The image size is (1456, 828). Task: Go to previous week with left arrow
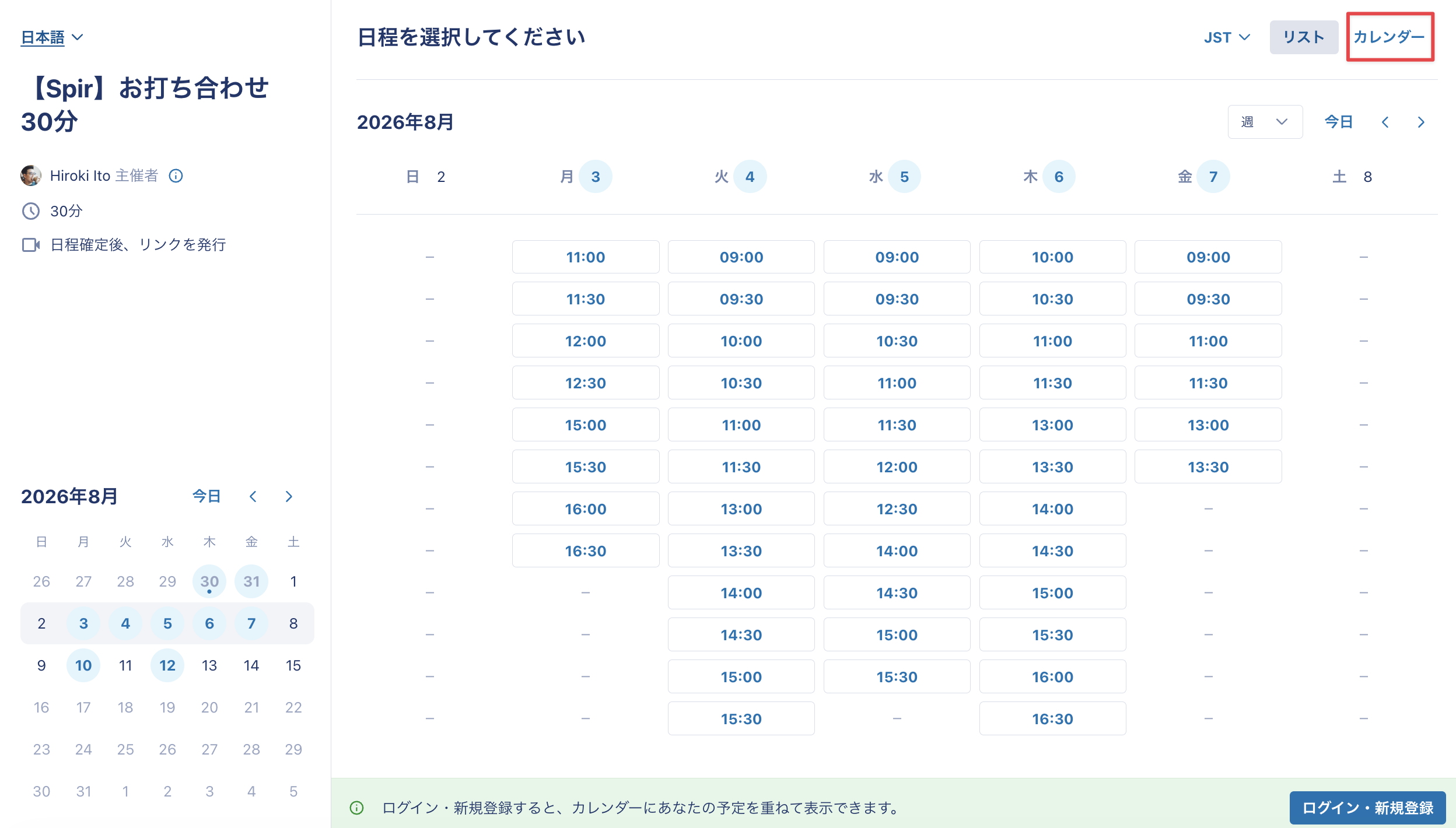[1385, 122]
